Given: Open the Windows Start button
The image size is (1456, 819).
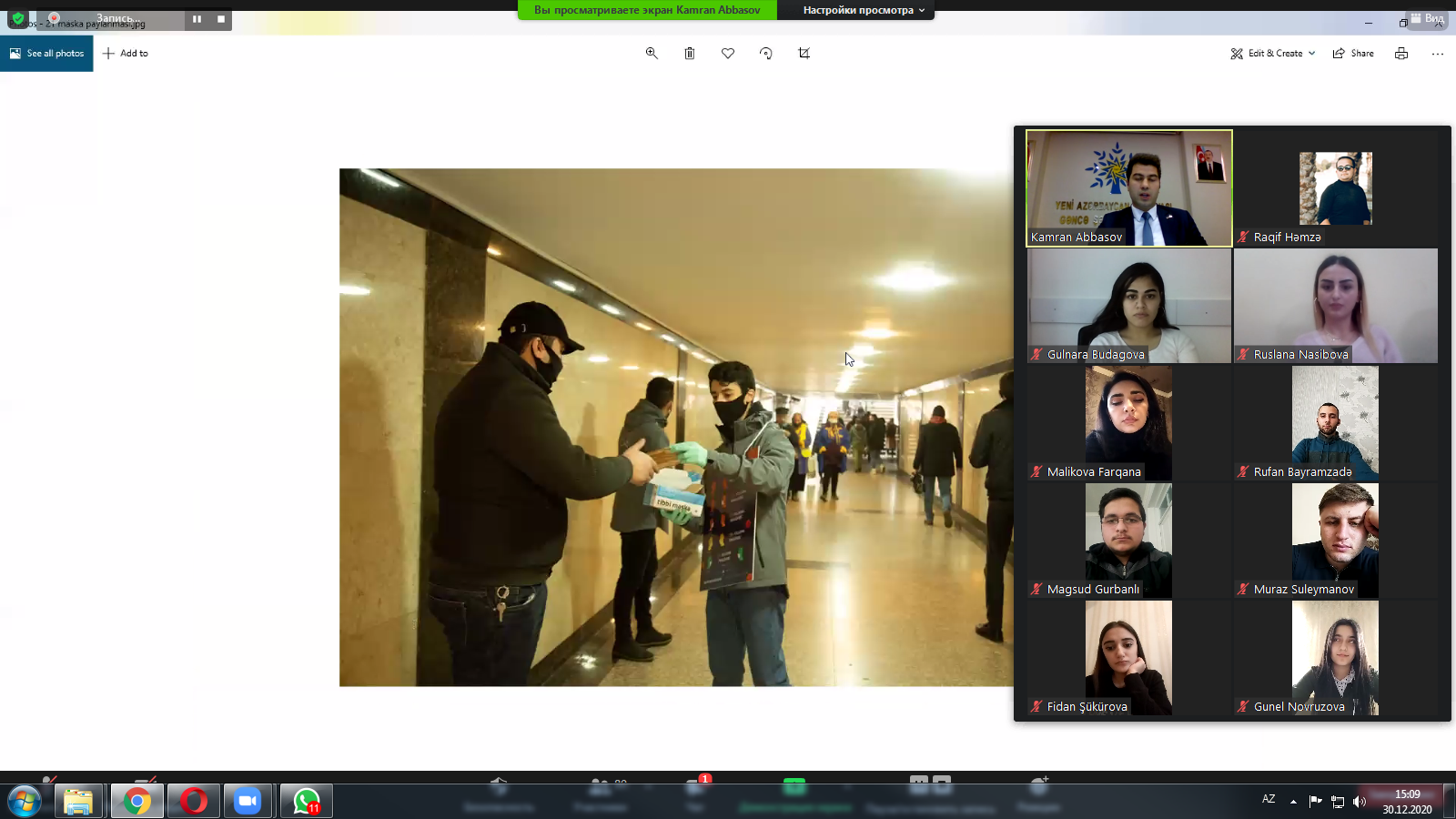Looking at the screenshot, I should pyautogui.click(x=25, y=802).
